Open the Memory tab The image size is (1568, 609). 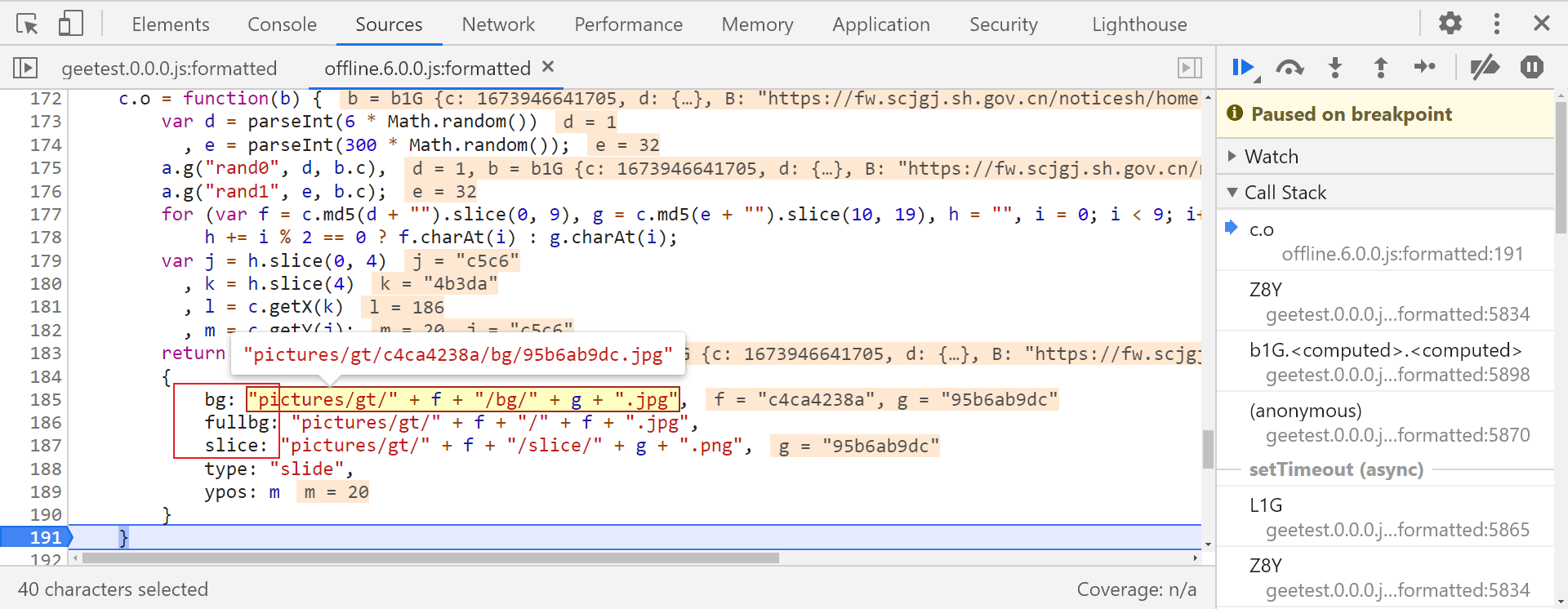pyautogui.click(x=757, y=24)
